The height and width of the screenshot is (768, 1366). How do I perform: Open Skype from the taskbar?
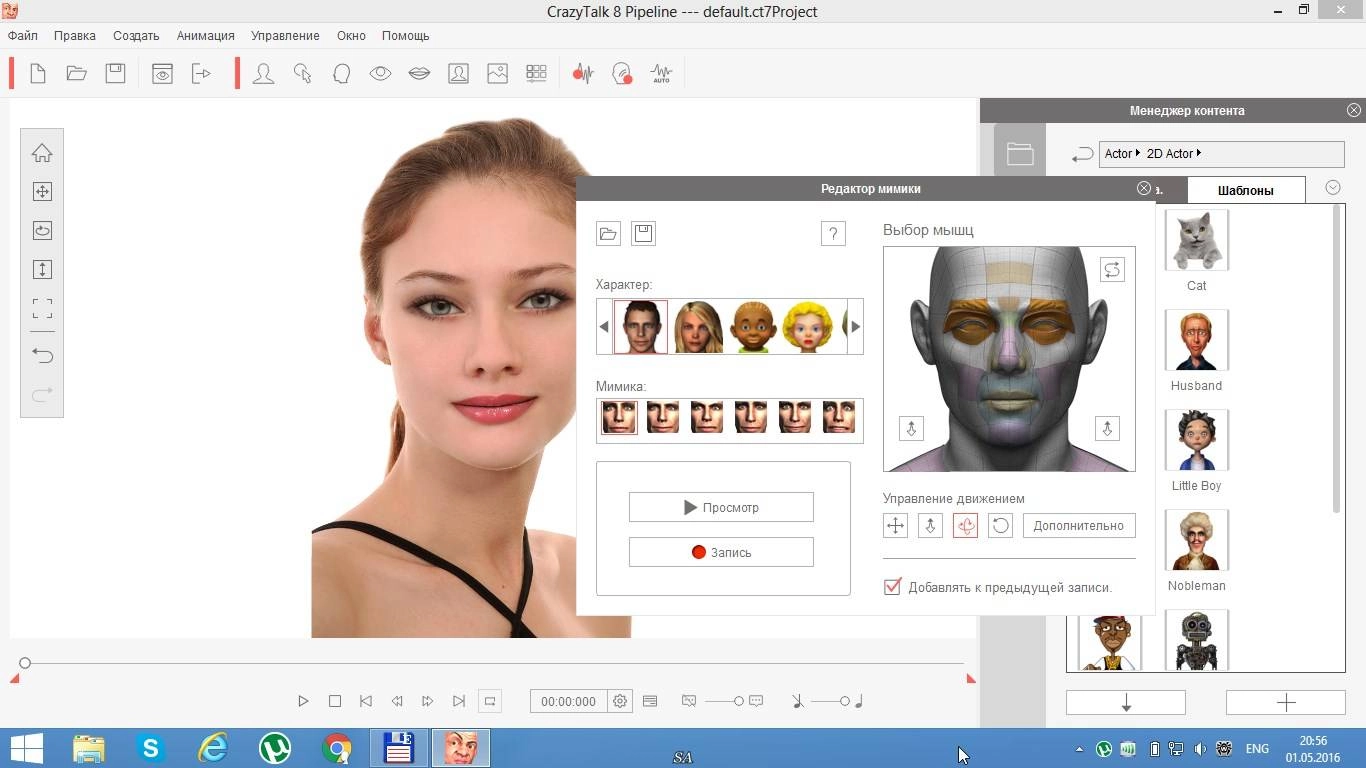151,748
